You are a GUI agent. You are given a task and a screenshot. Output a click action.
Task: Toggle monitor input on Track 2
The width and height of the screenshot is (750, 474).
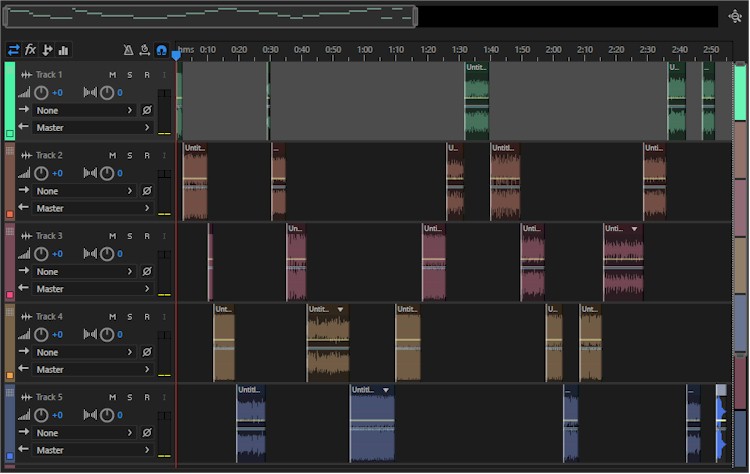click(x=164, y=155)
